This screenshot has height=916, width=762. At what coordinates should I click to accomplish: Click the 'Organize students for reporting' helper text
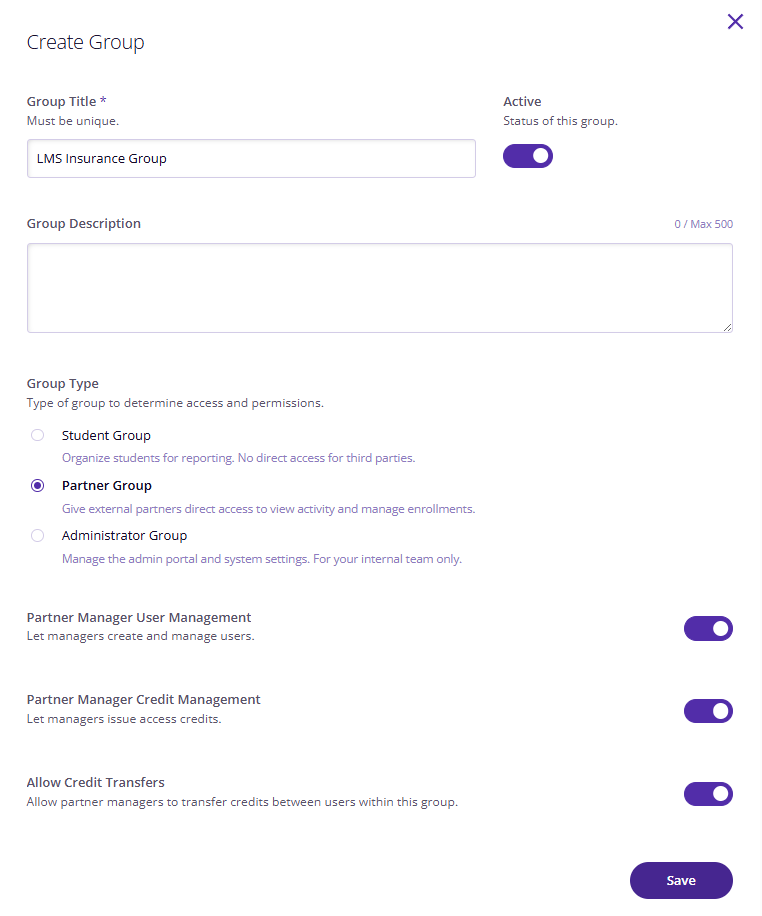point(238,458)
